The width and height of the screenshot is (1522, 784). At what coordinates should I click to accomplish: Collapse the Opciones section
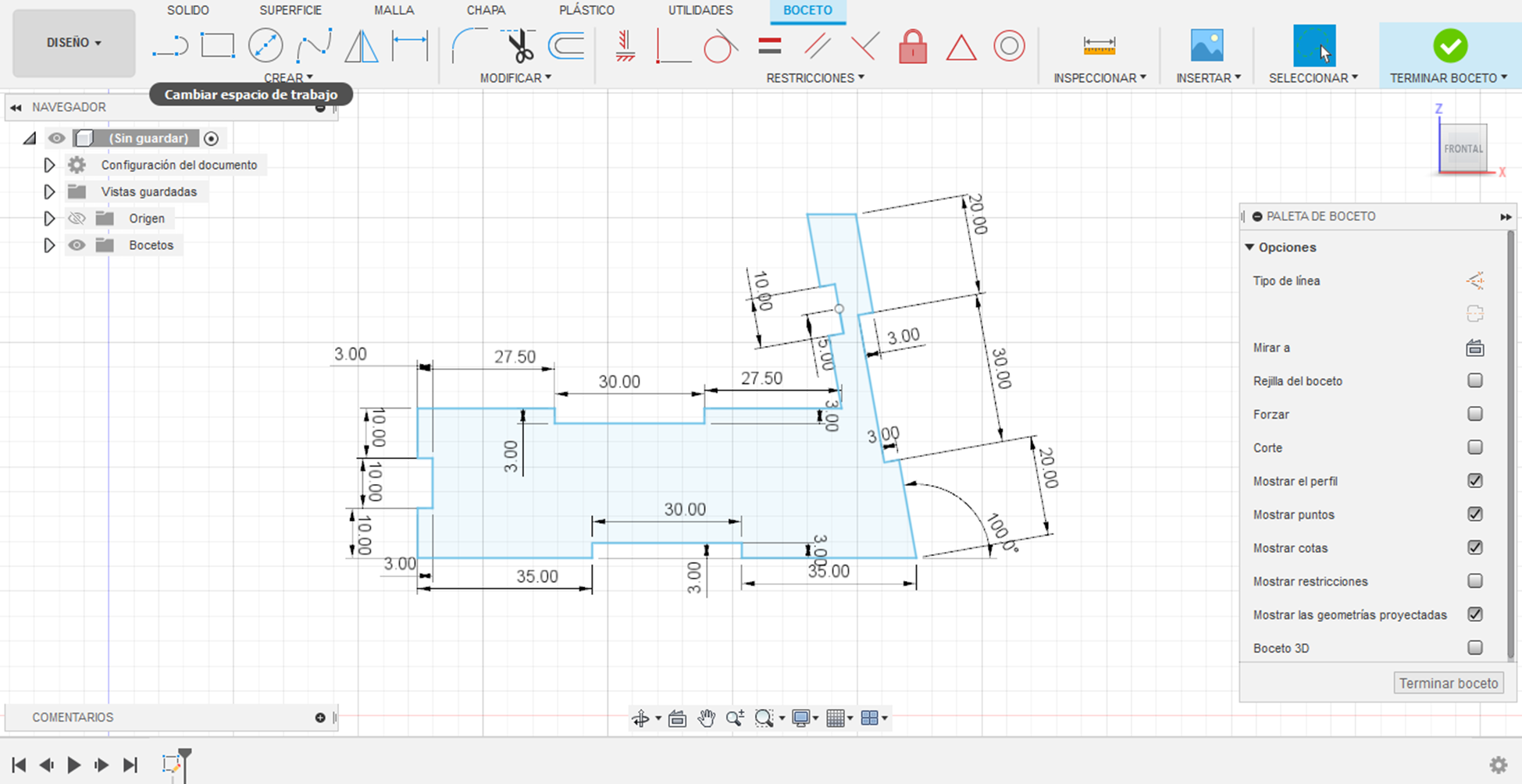point(1249,248)
